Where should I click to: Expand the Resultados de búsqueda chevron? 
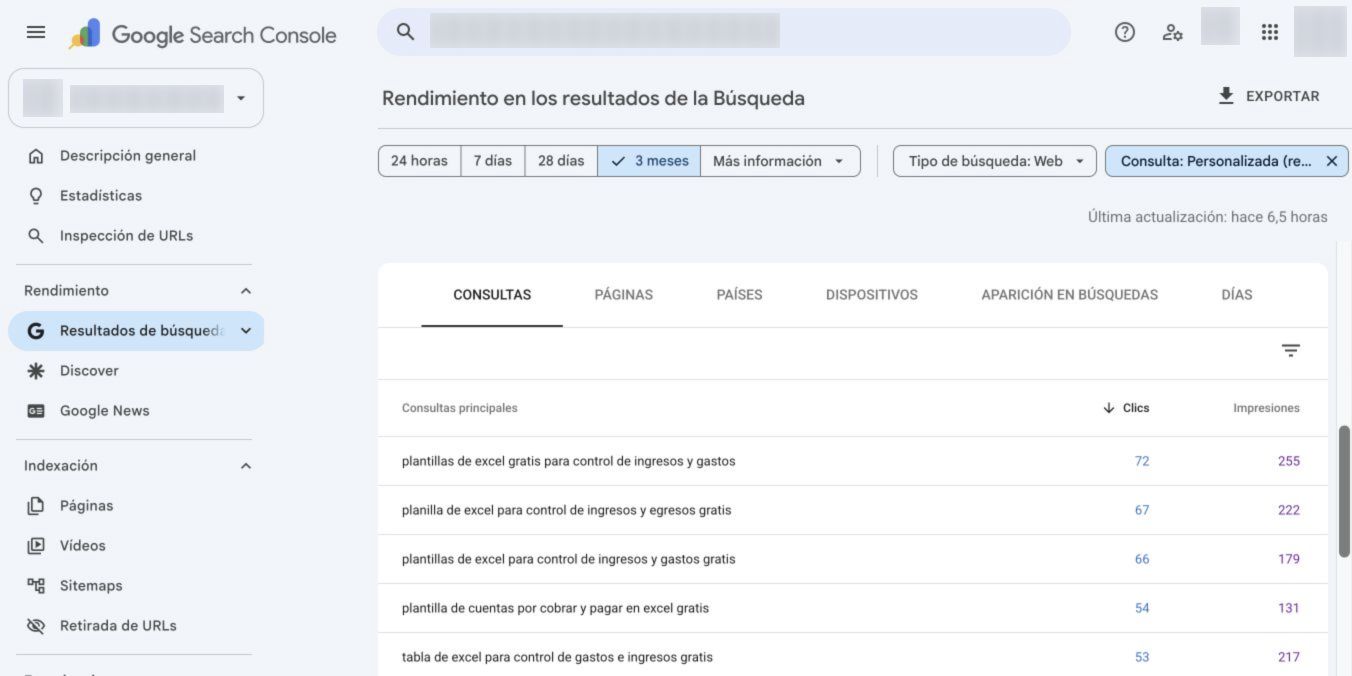[246, 331]
